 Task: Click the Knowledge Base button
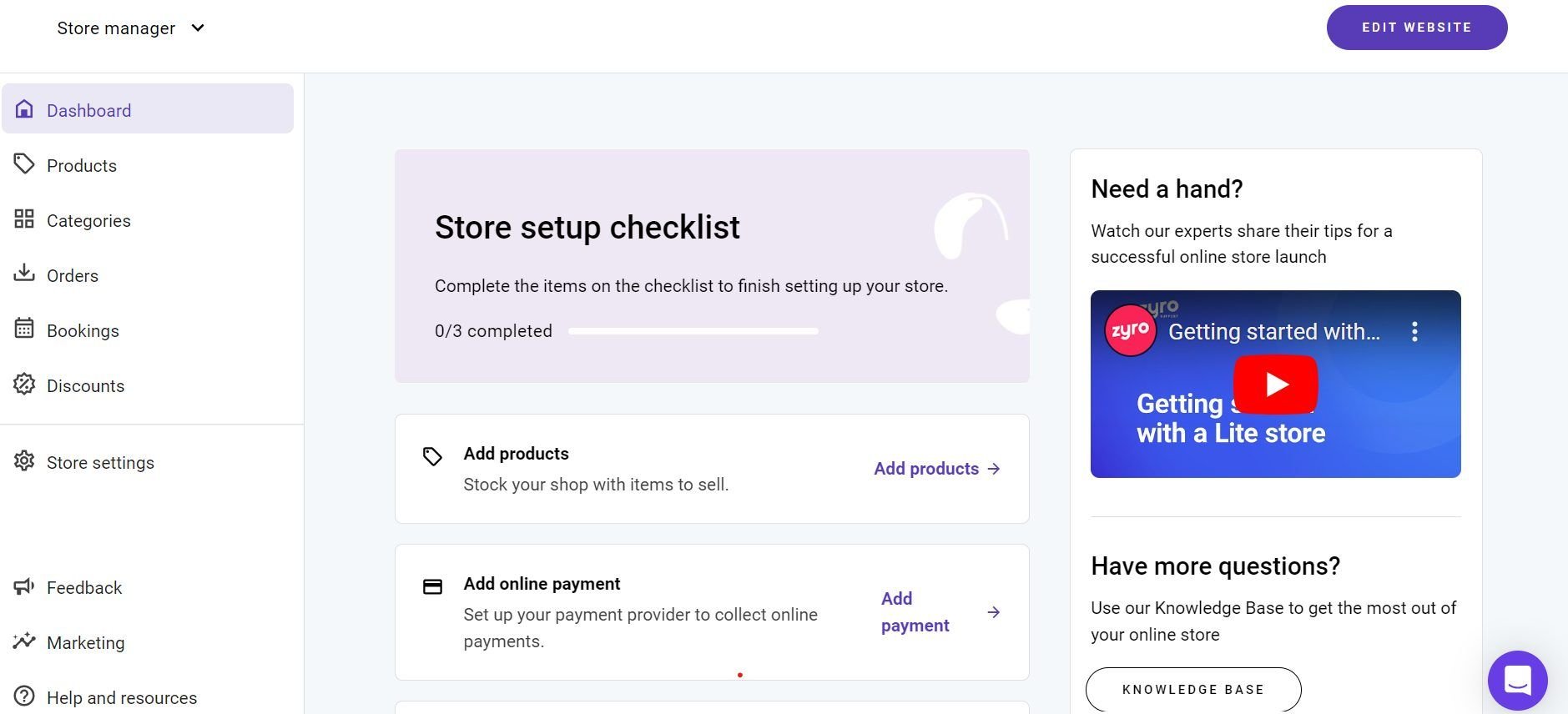tap(1193, 690)
